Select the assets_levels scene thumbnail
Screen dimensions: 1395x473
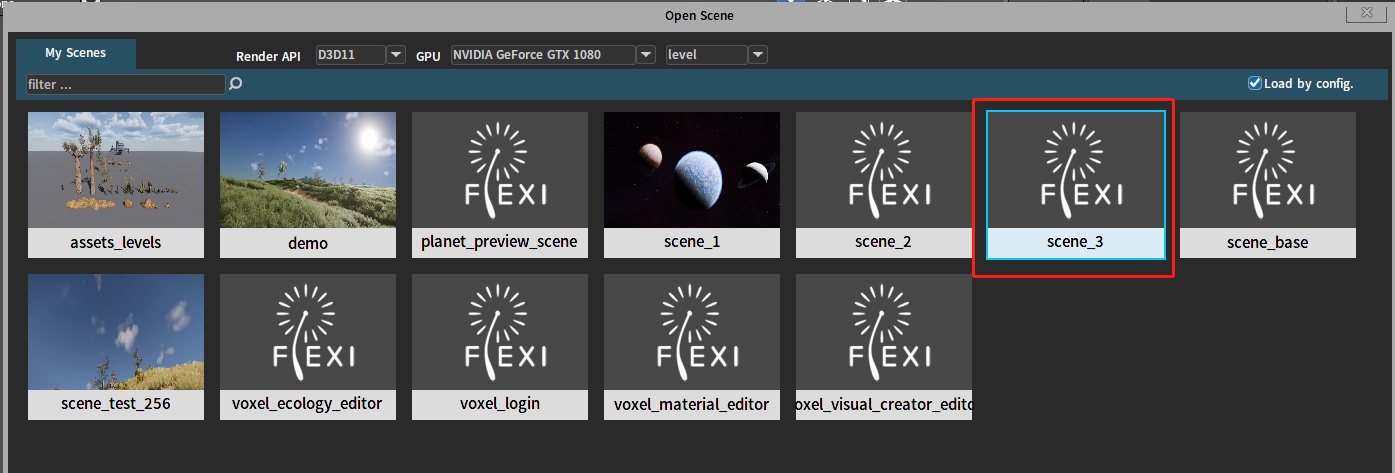click(x=116, y=169)
